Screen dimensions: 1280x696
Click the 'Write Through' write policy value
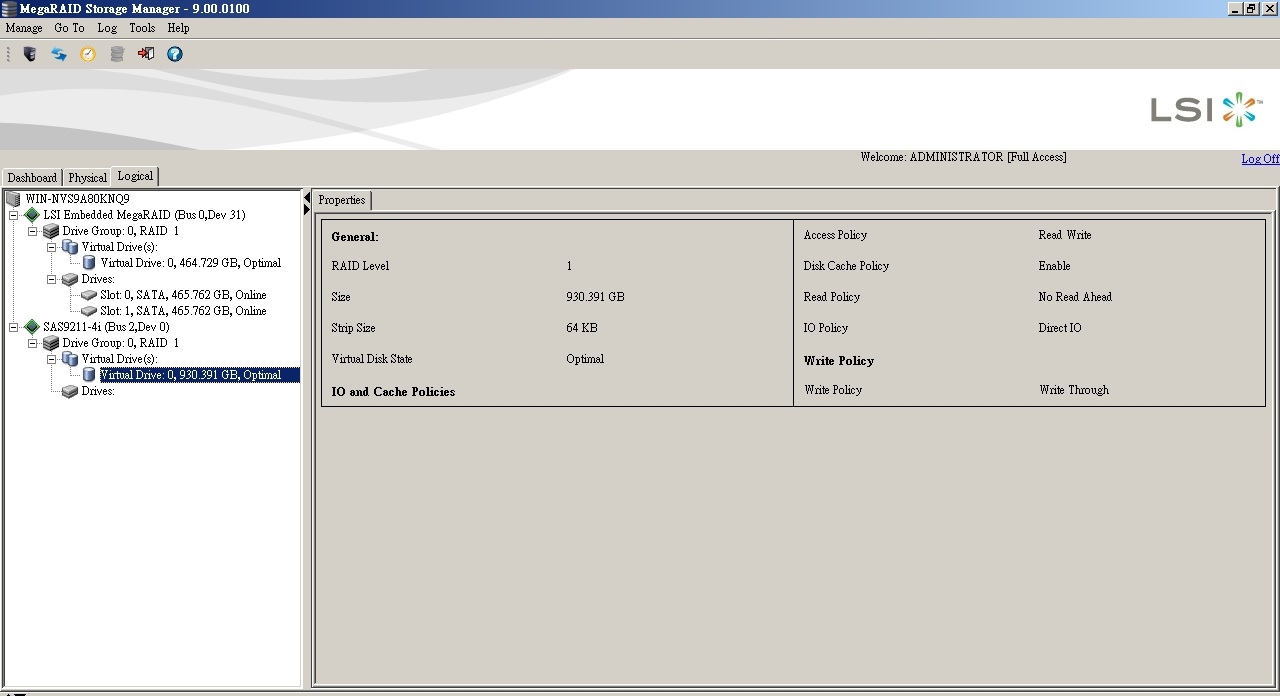[x=1074, y=390]
